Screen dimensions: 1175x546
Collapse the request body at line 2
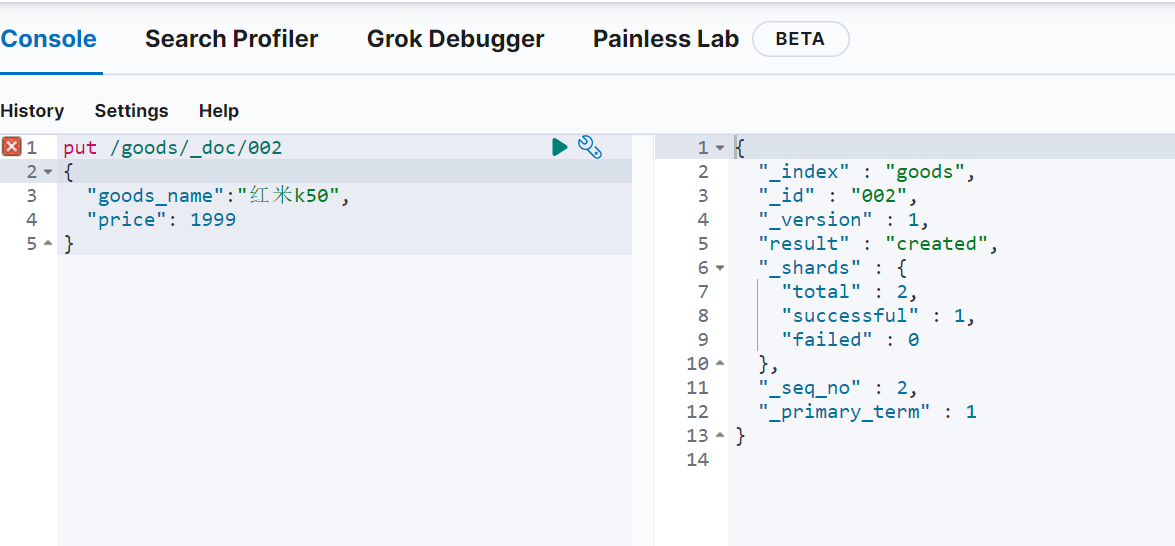coord(48,172)
